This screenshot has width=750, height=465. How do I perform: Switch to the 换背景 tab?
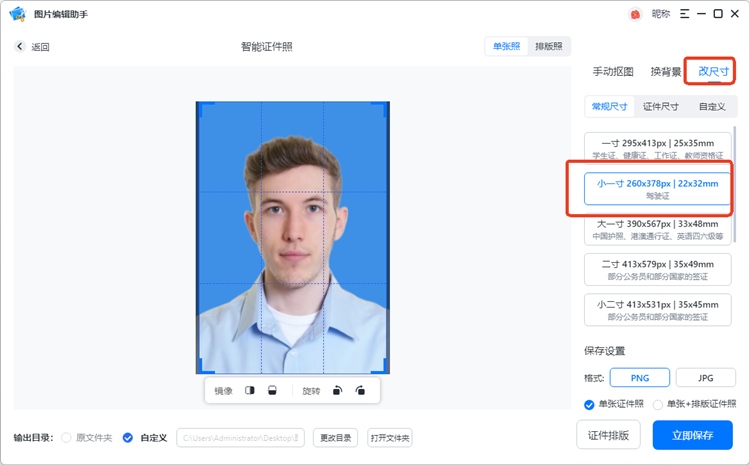[665, 72]
